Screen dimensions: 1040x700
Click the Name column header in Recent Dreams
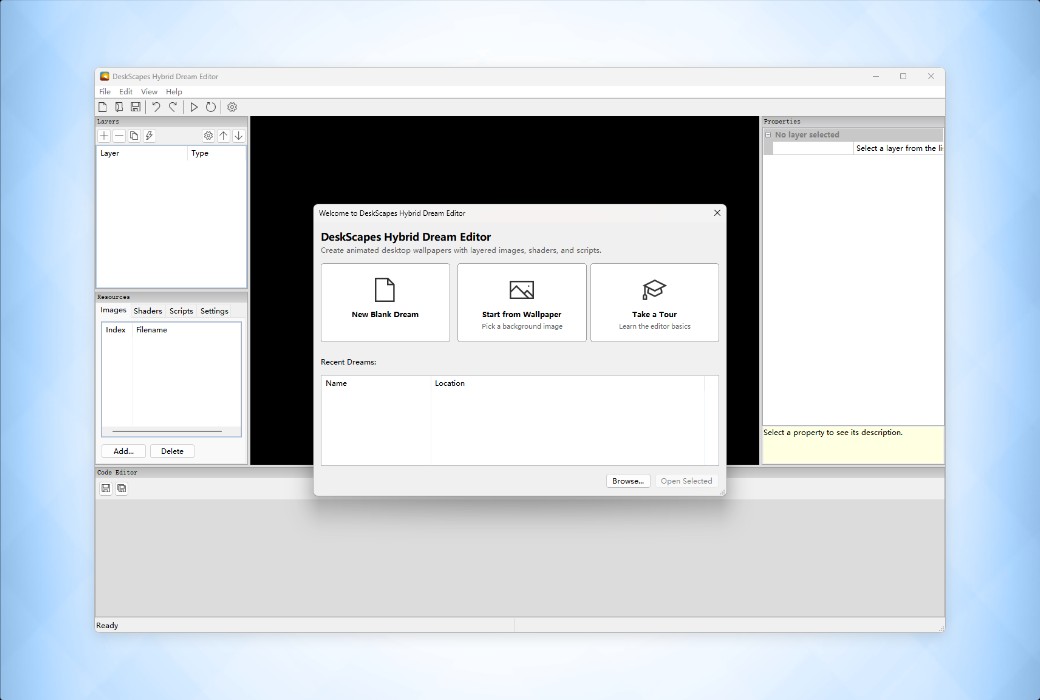pyautogui.click(x=376, y=384)
